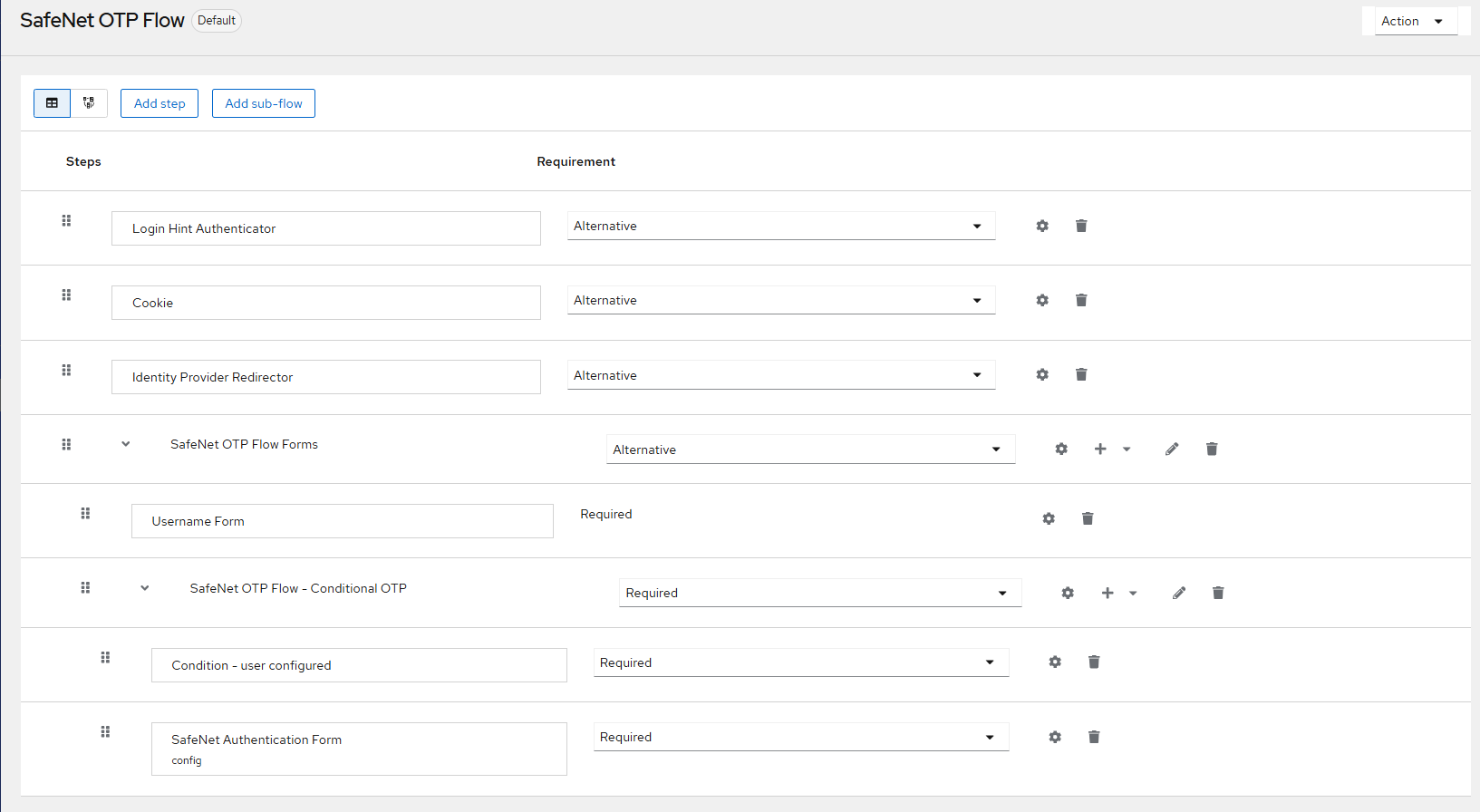Screen dimensions: 1480x812
Task: Select the Username Form step box
Action: tap(343, 521)
